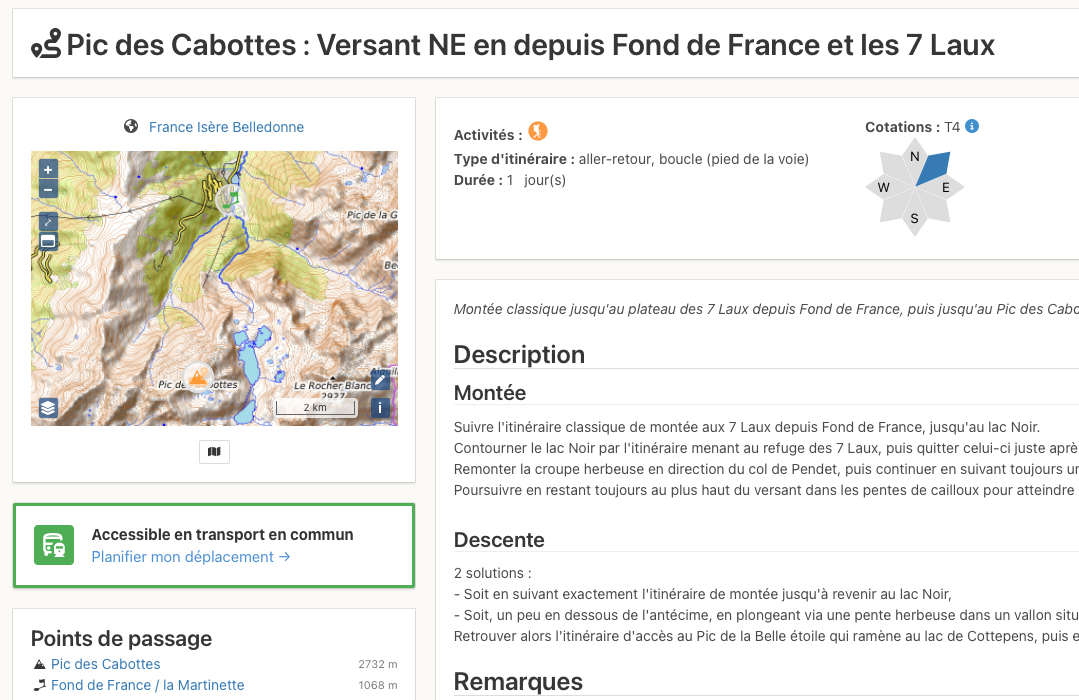Click the info icon next to cotation T4
Screen dimensions: 1079x700
[969, 126]
